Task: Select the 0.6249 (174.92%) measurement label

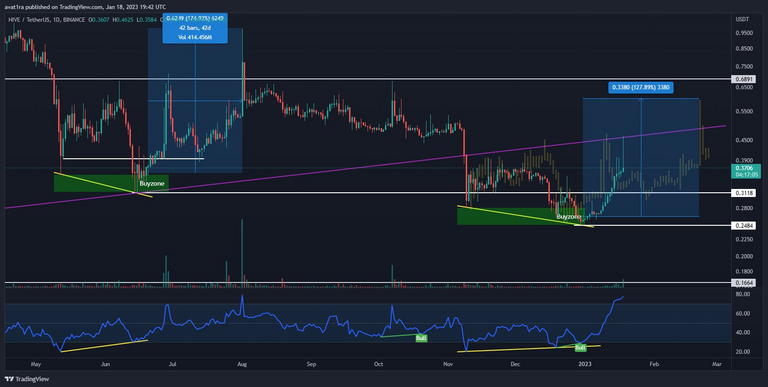Action: pos(195,19)
